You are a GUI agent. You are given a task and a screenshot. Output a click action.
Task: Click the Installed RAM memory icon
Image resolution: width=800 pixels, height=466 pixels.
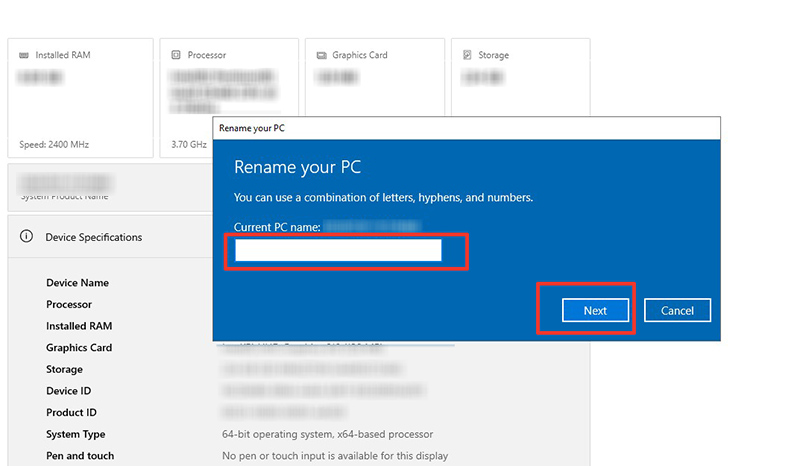point(24,55)
